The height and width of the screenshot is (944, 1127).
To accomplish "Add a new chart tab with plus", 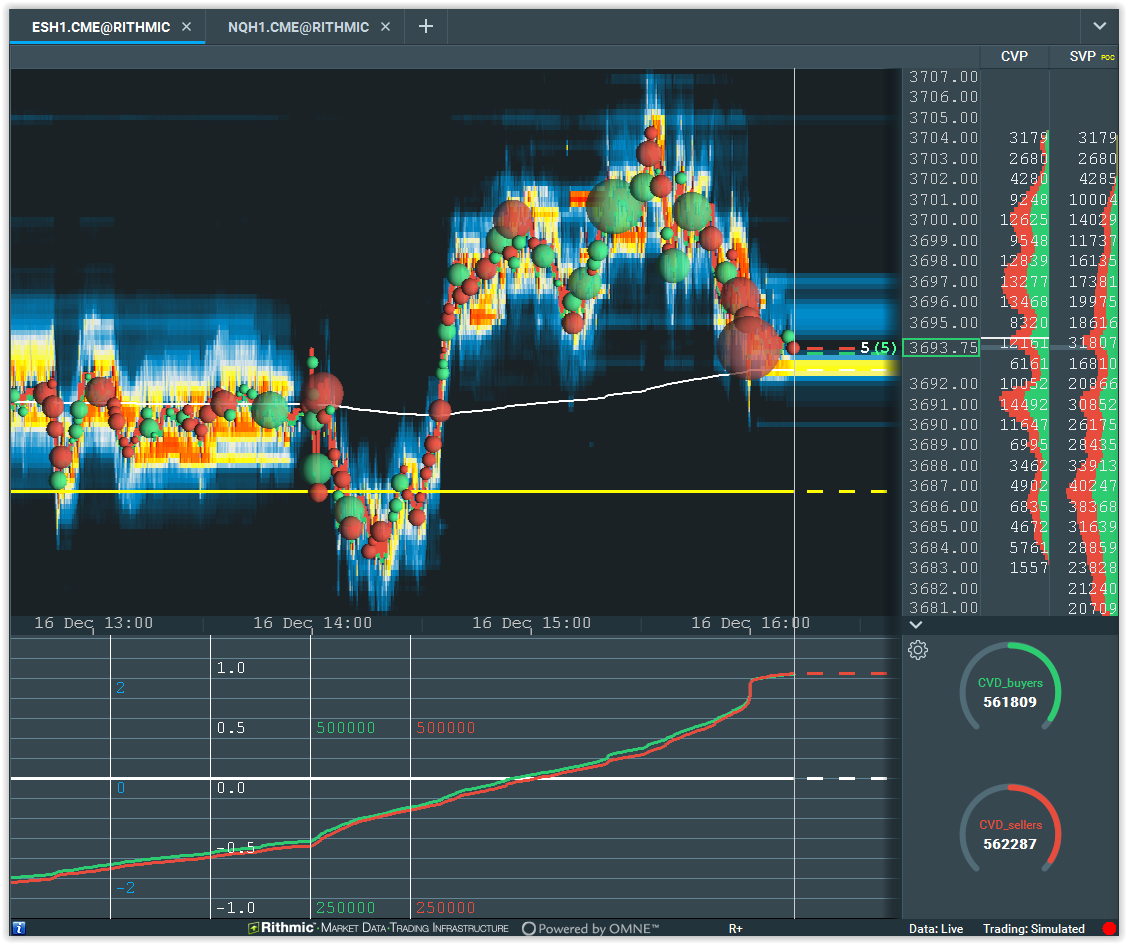I will pos(426,27).
